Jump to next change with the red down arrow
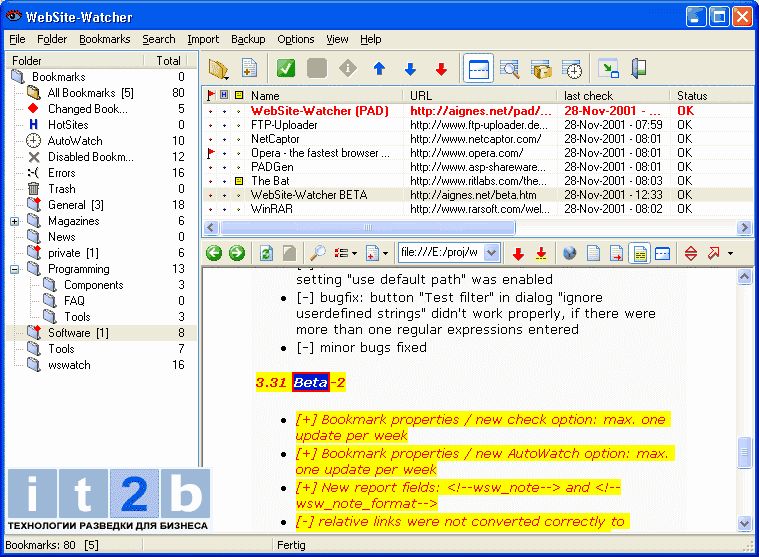 pos(518,253)
